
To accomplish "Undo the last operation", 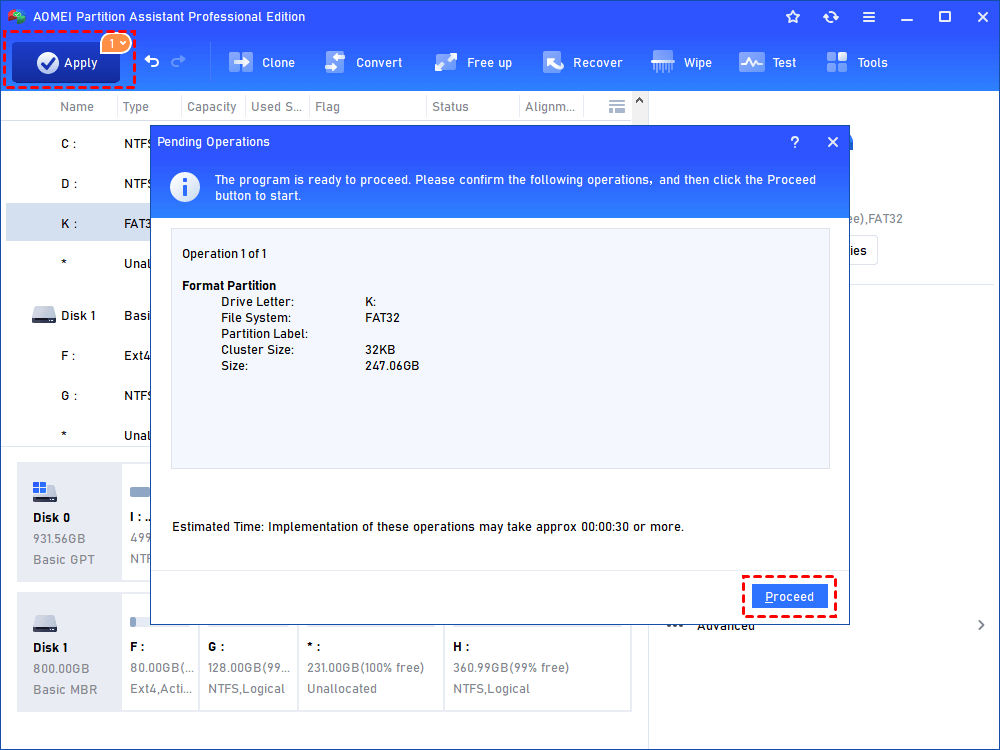I will [152, 61].
